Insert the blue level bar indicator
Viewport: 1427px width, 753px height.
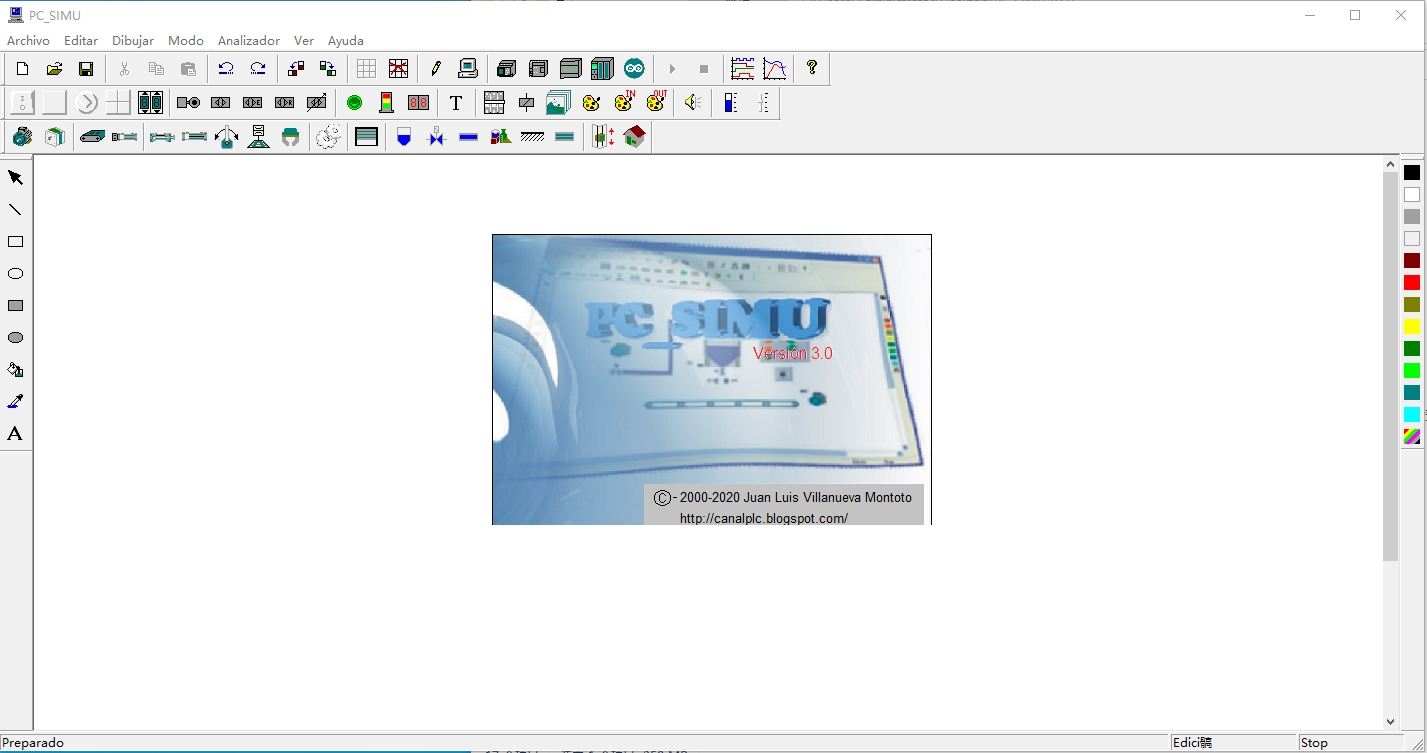(731, 103)
